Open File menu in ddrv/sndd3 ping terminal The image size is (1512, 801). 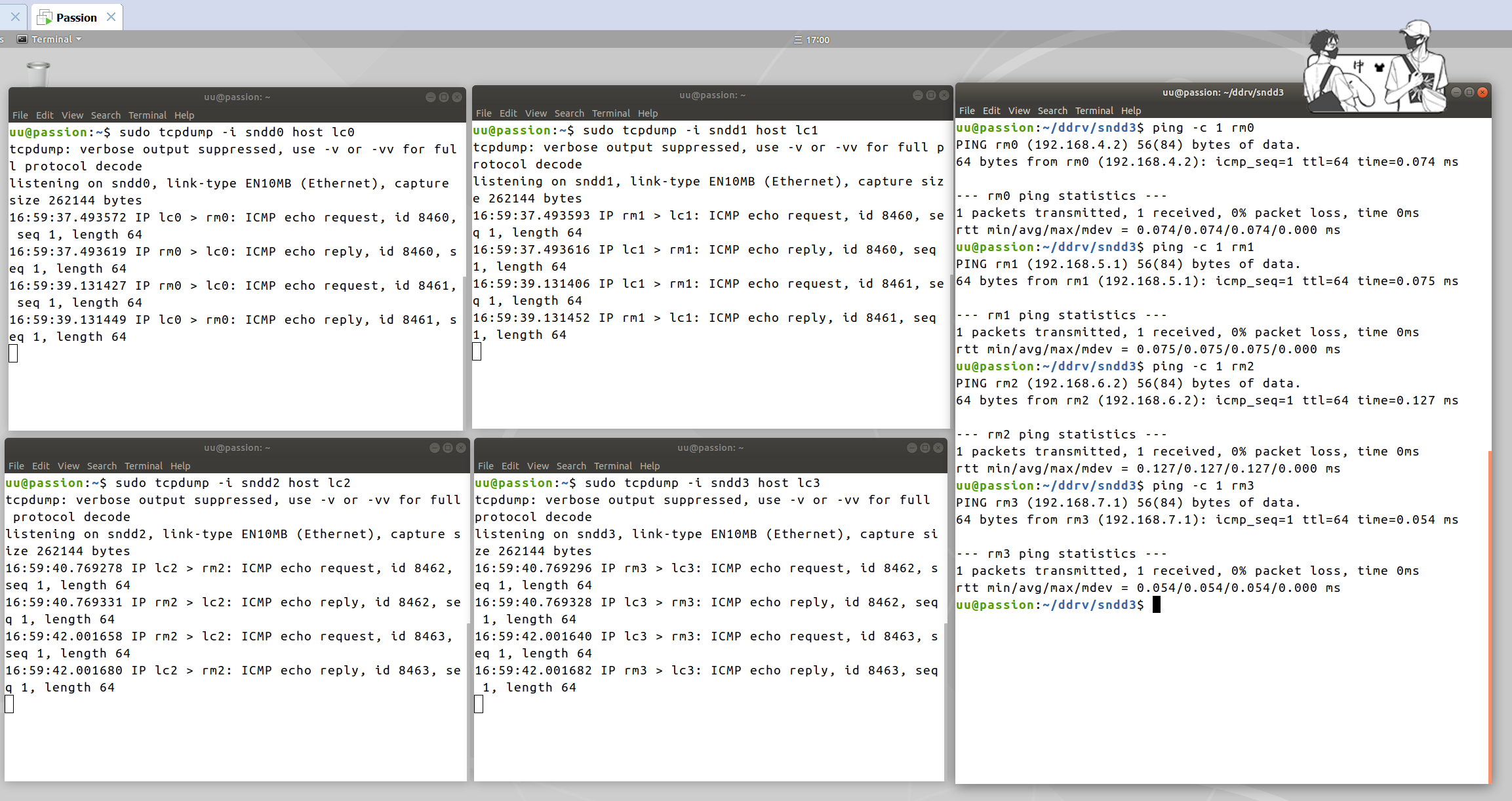966,111
